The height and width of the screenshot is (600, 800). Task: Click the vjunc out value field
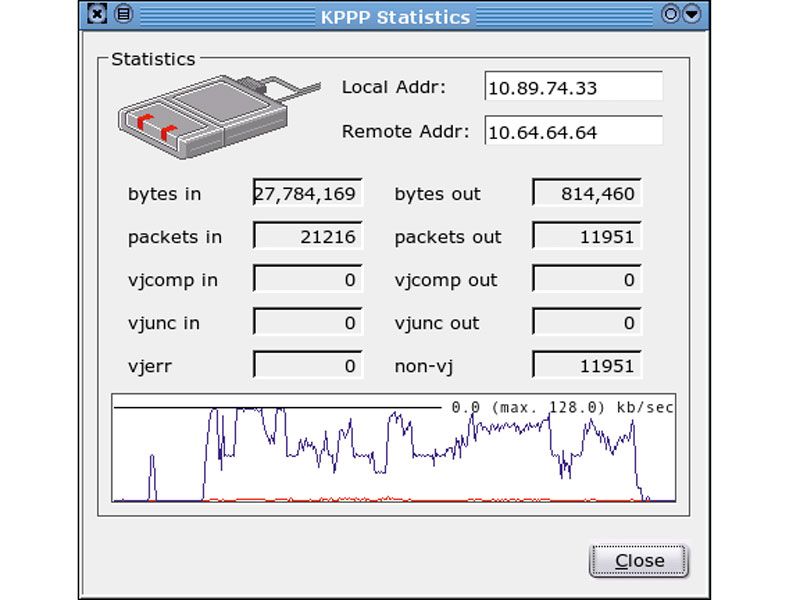pyautogui.click(x=587, y=321)
